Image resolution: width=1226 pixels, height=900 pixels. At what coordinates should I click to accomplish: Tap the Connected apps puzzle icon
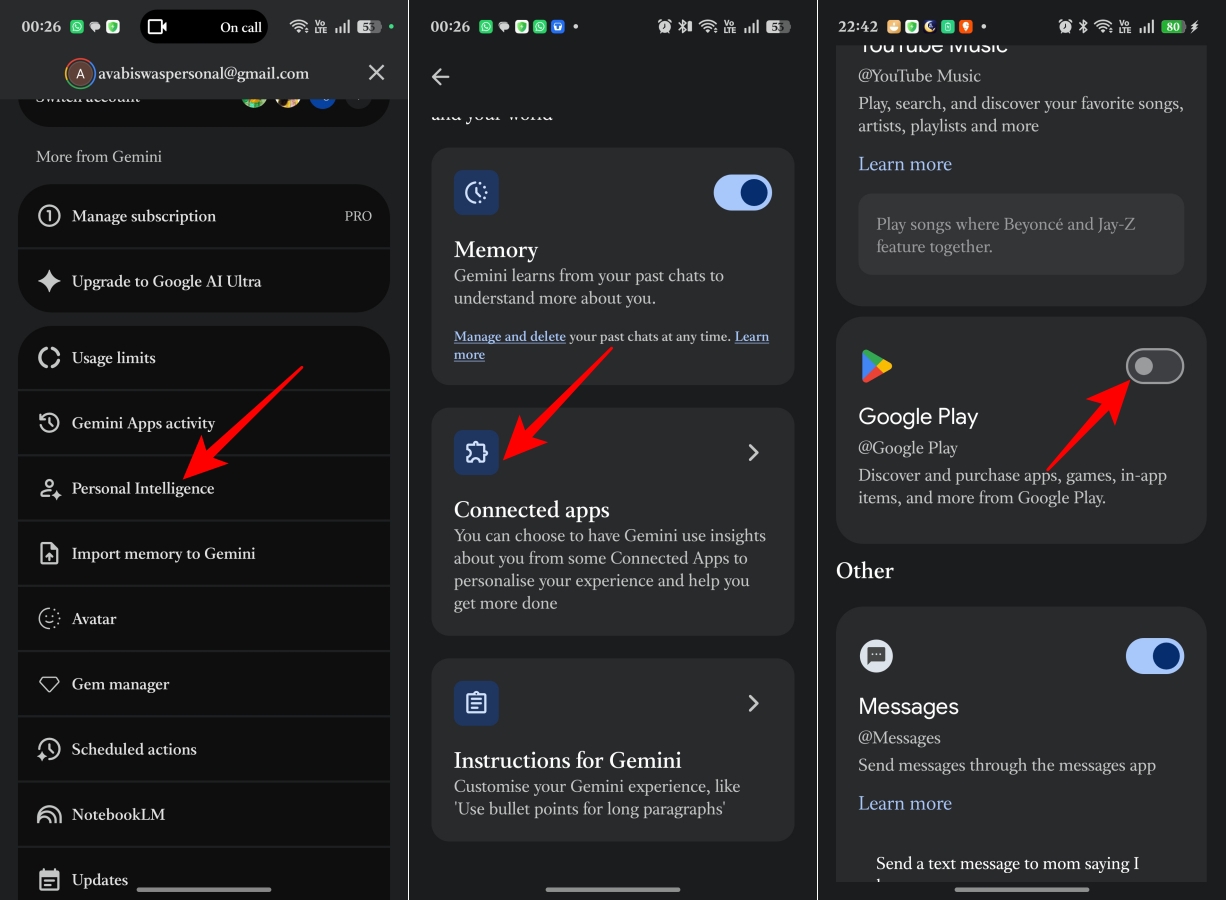(x=476, y=453)
